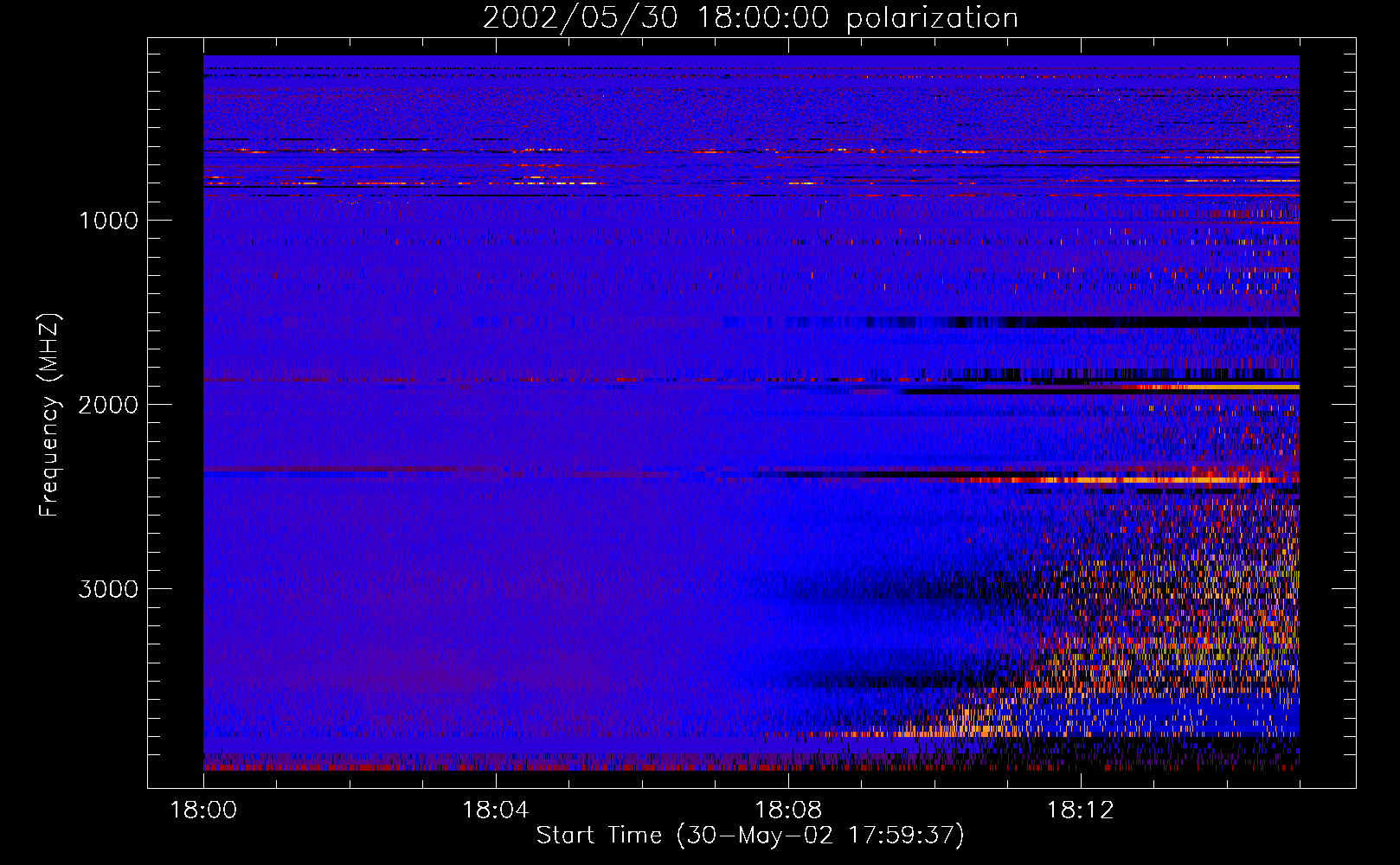Click the plot title '2002/05/30 18:00:00 polarization'
The width and height of the screenshot is (1400, 865).
coord(750,18)
